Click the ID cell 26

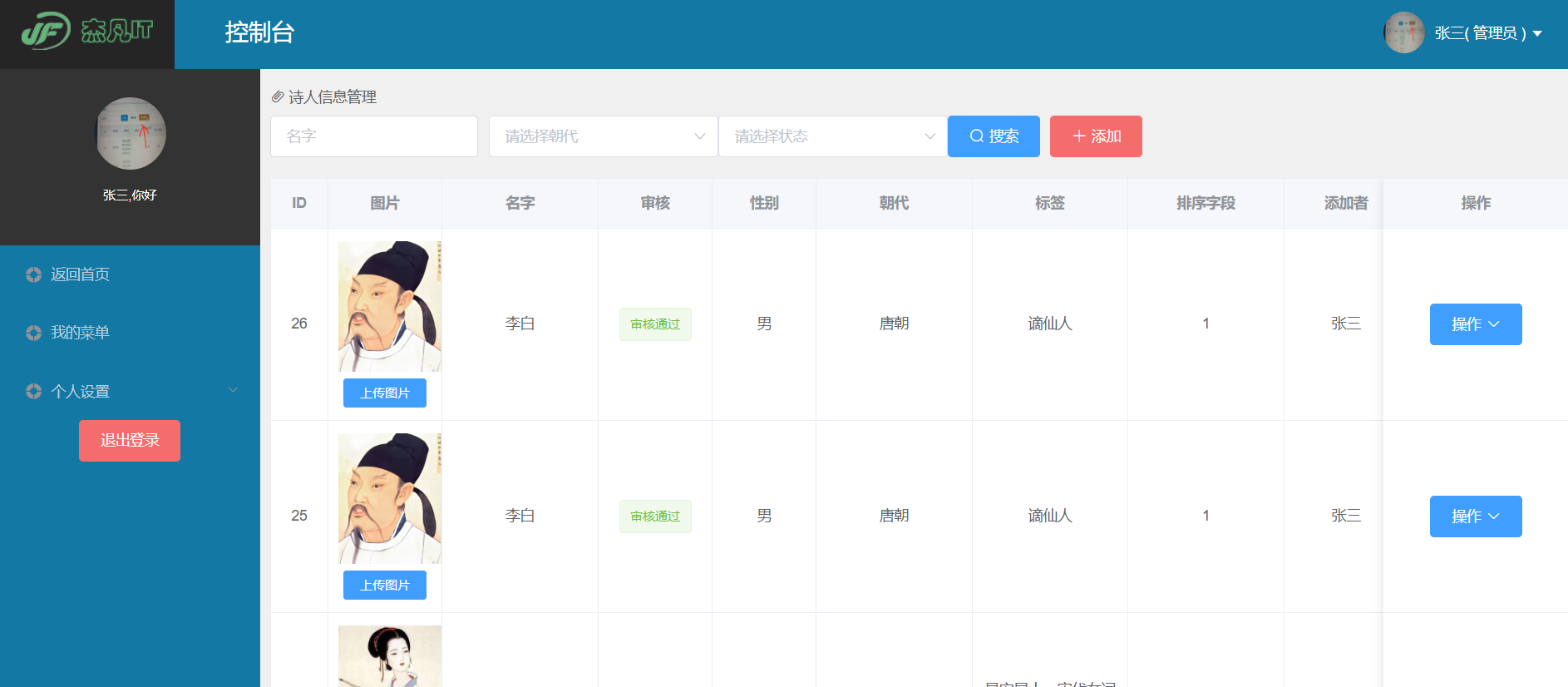click(299, 324)
